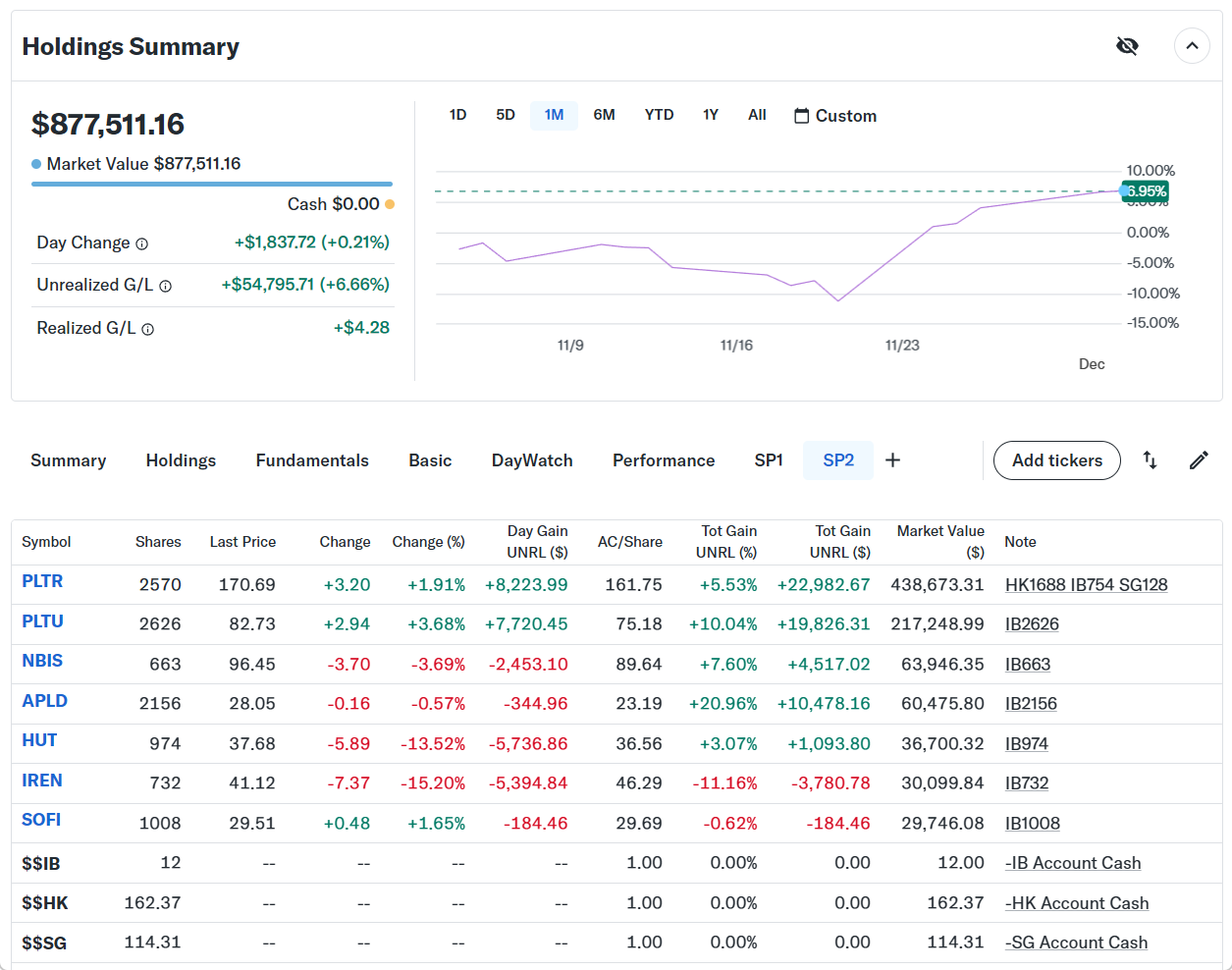Sort table by Change (%) column
The height and width of the screenshot is (970, 1232).
point(428,542)
